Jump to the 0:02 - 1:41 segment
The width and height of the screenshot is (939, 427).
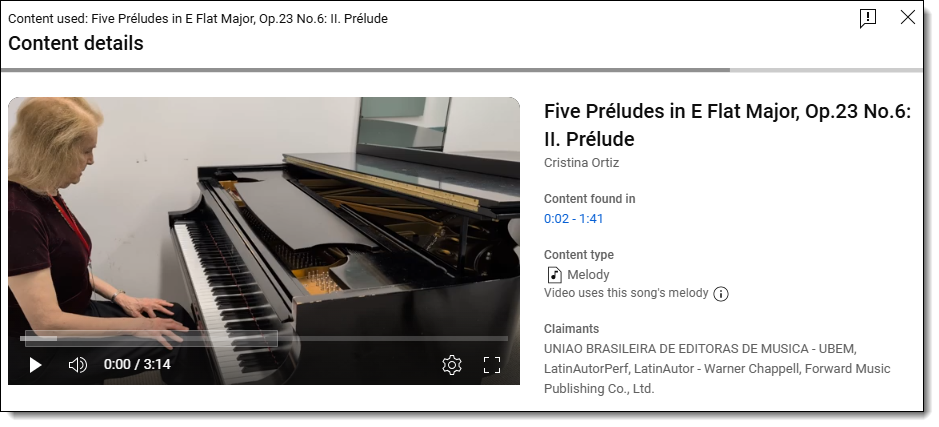(x=573, y=219)
